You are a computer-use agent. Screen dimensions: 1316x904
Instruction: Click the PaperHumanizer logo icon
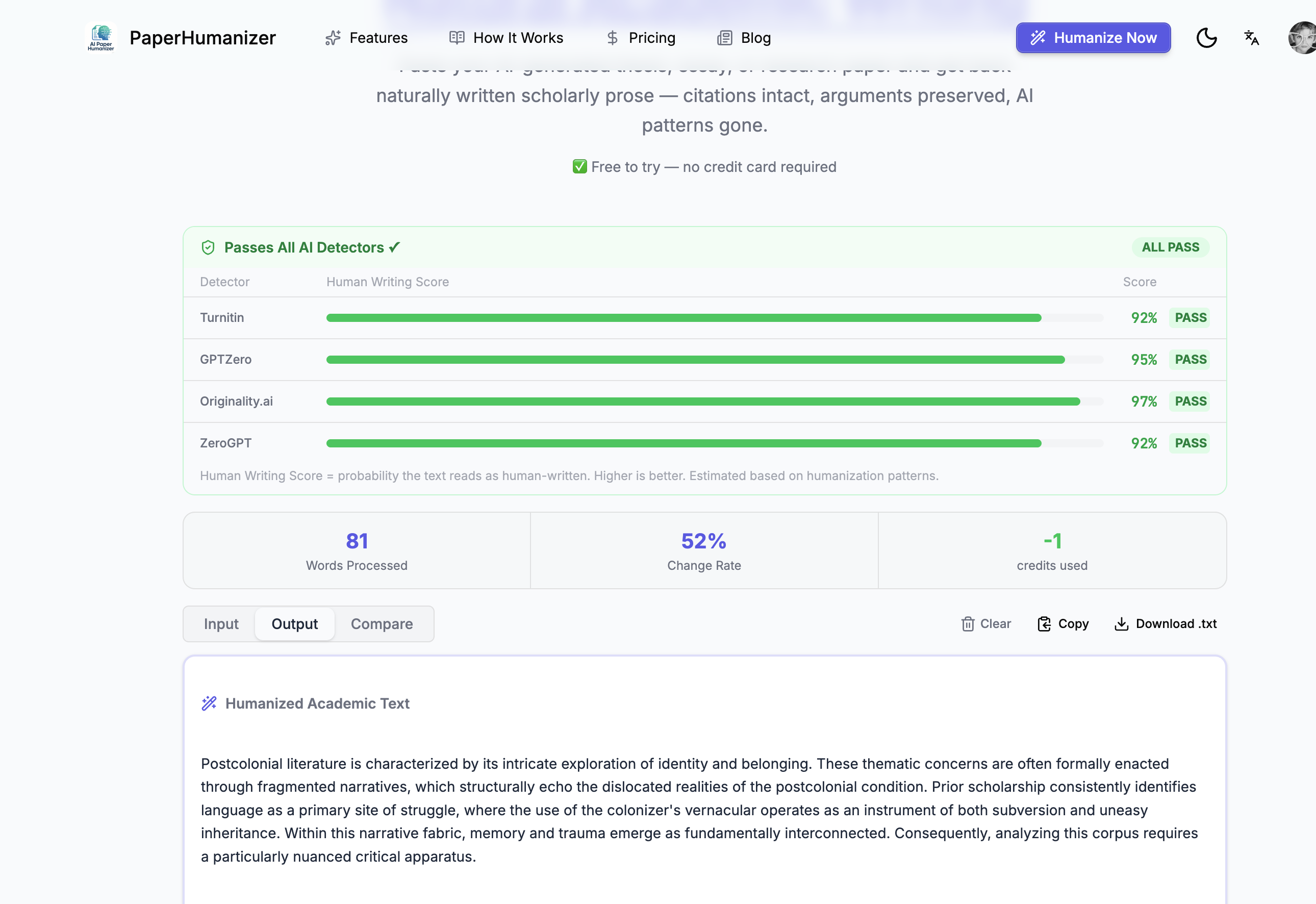[x=101, y=38]
